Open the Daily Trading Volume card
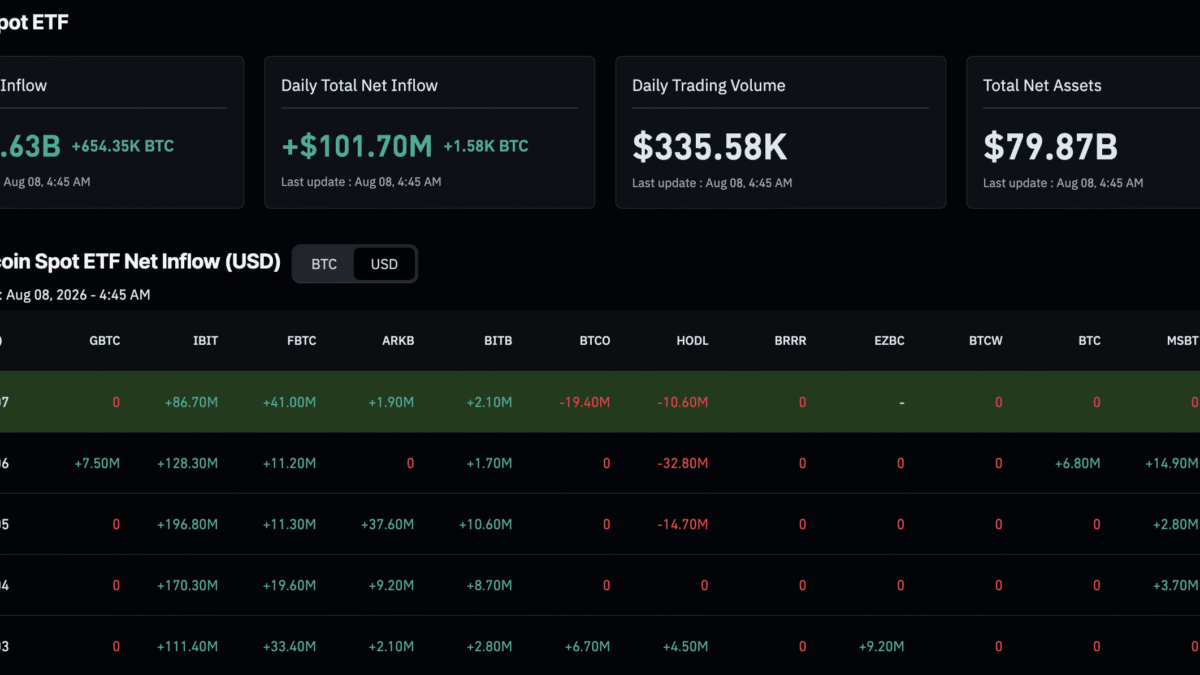The image size is (1200, 675). point(781,132)
